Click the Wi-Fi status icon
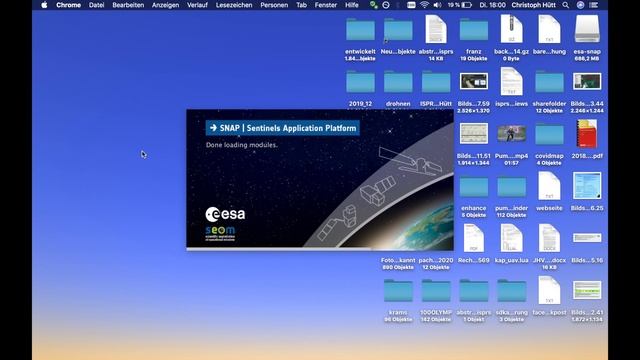 coord(424,5)
